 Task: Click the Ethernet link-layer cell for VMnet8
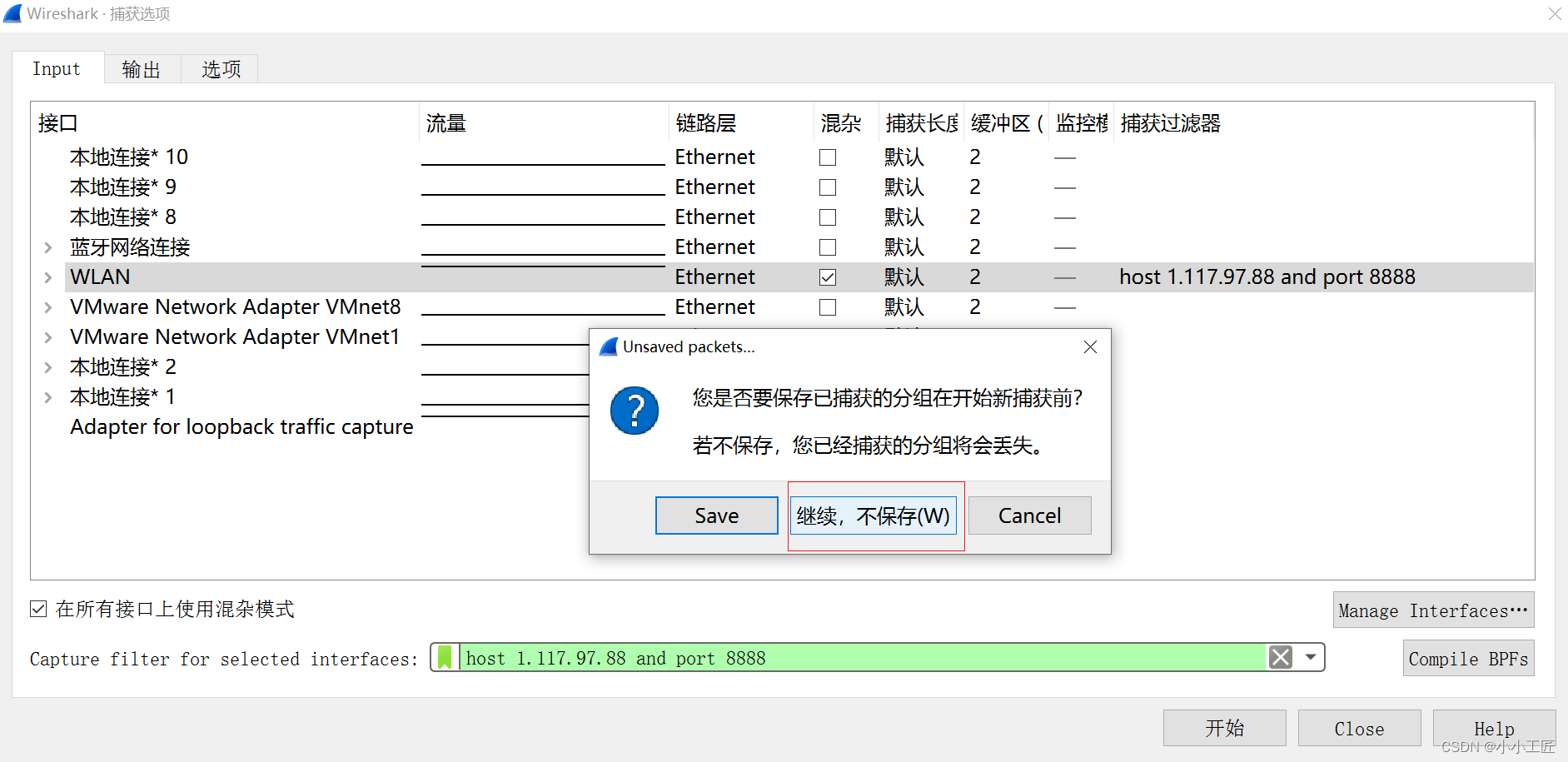coord(715,306)
